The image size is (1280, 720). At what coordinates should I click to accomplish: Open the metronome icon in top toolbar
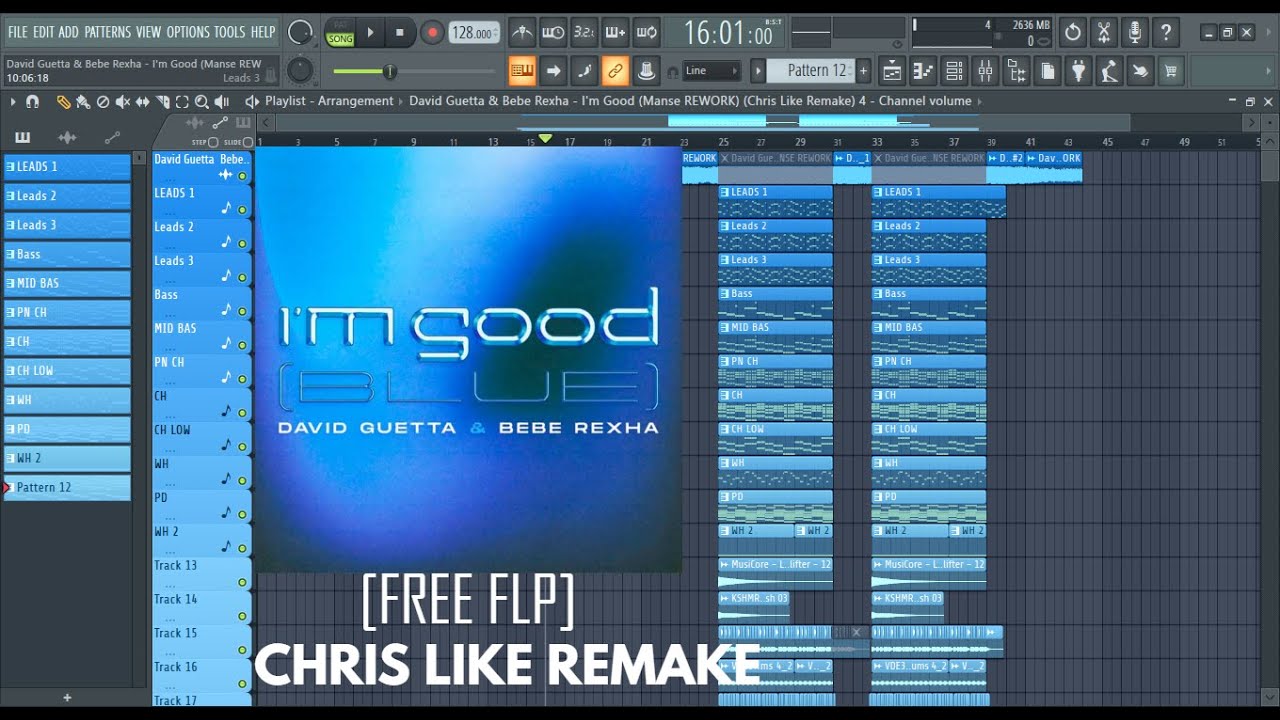pyautogui.click(x=522, y=33)
